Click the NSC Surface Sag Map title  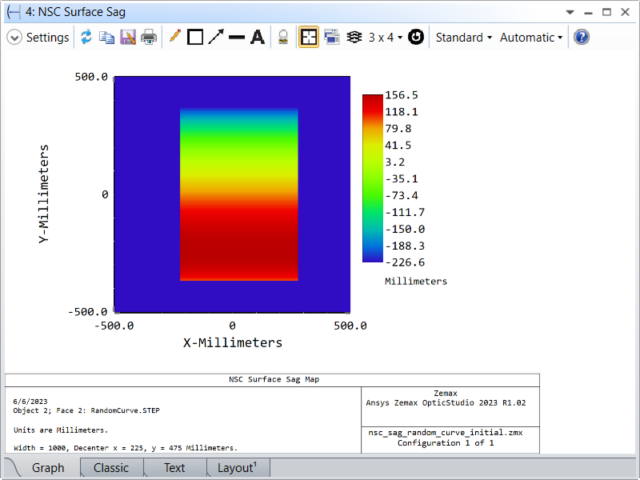point(274,380)
